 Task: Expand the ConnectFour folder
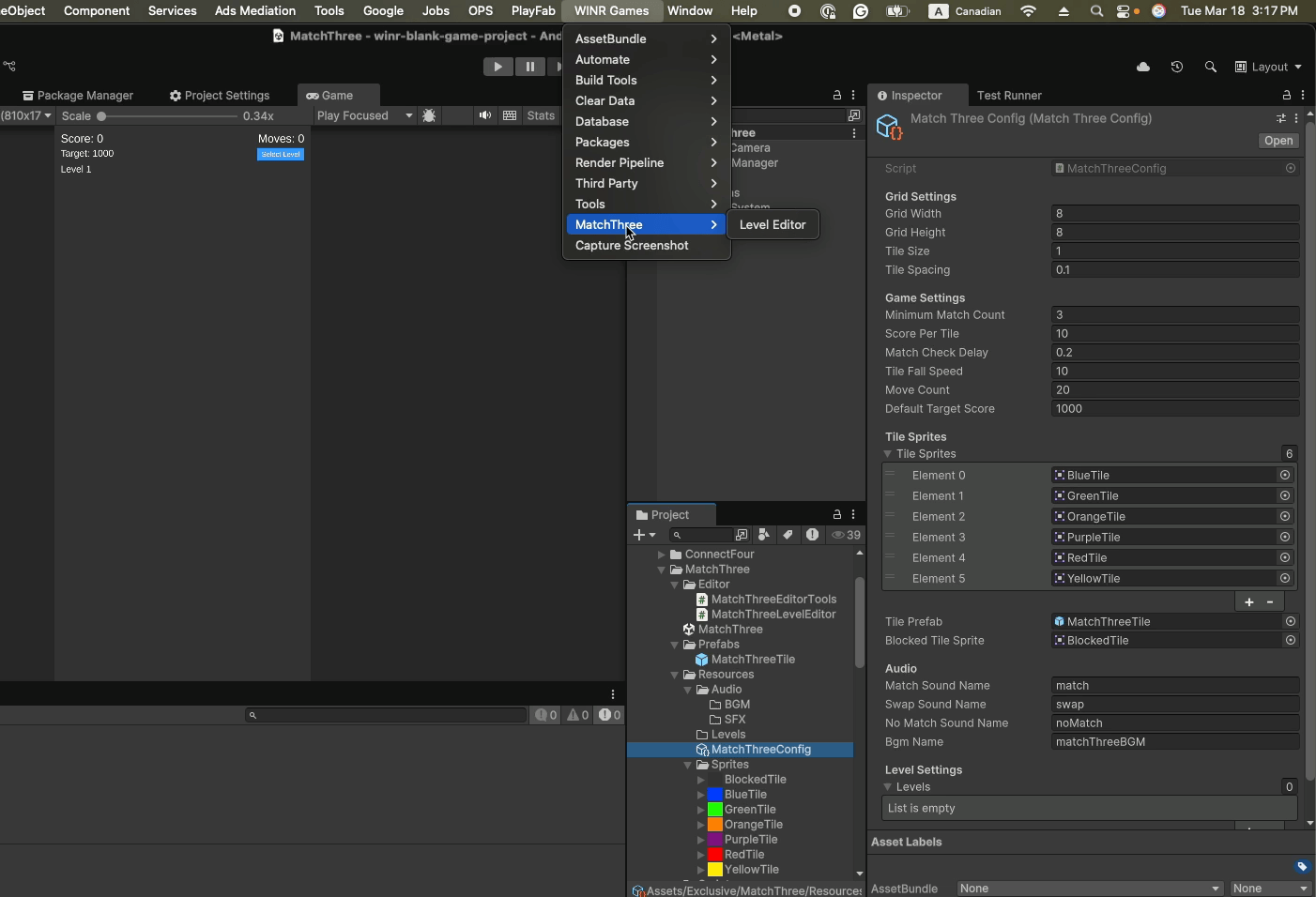click(x=661, y=555)
